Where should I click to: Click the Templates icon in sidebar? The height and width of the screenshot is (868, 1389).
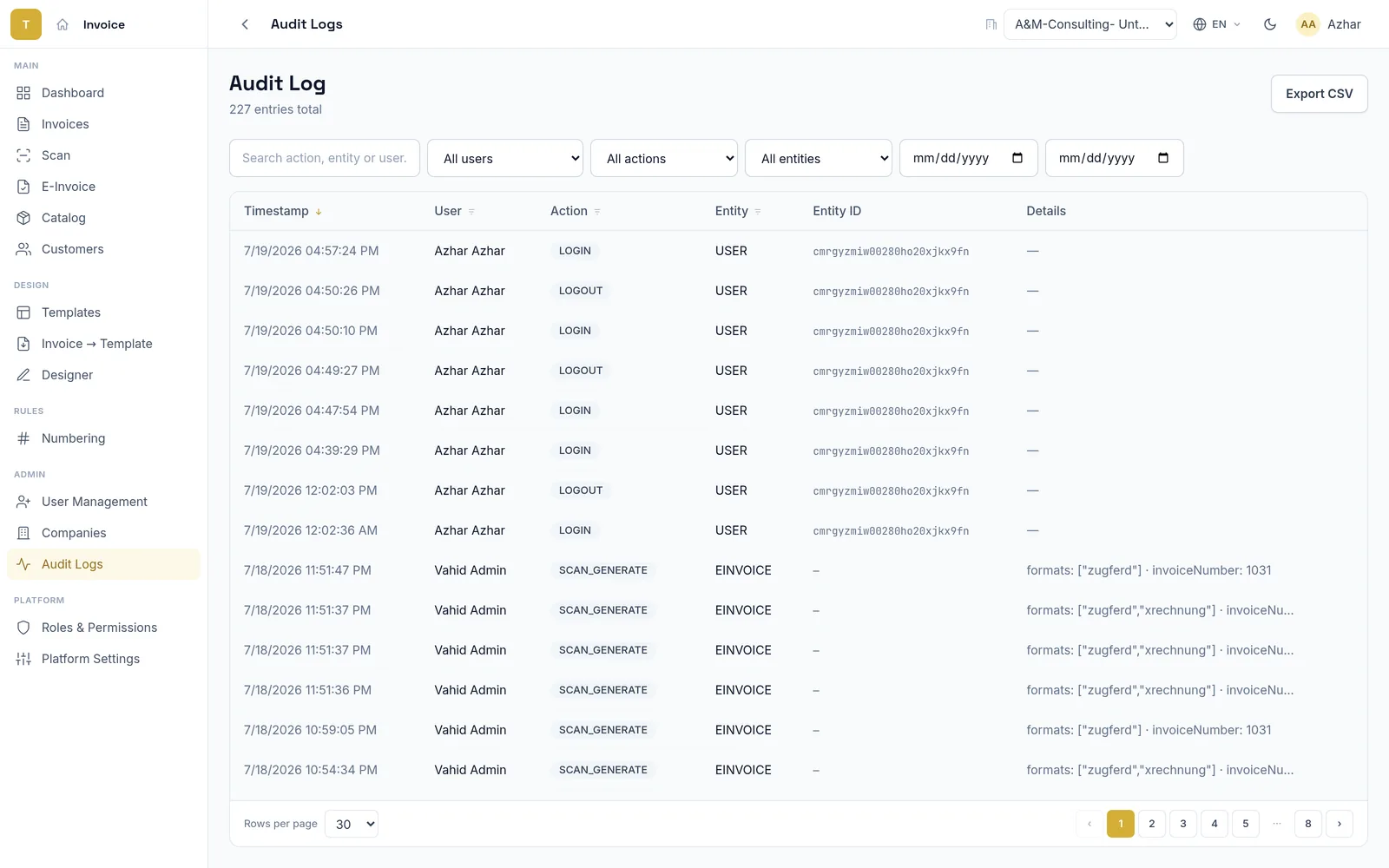pyautogui.click(x=23, y=312)
